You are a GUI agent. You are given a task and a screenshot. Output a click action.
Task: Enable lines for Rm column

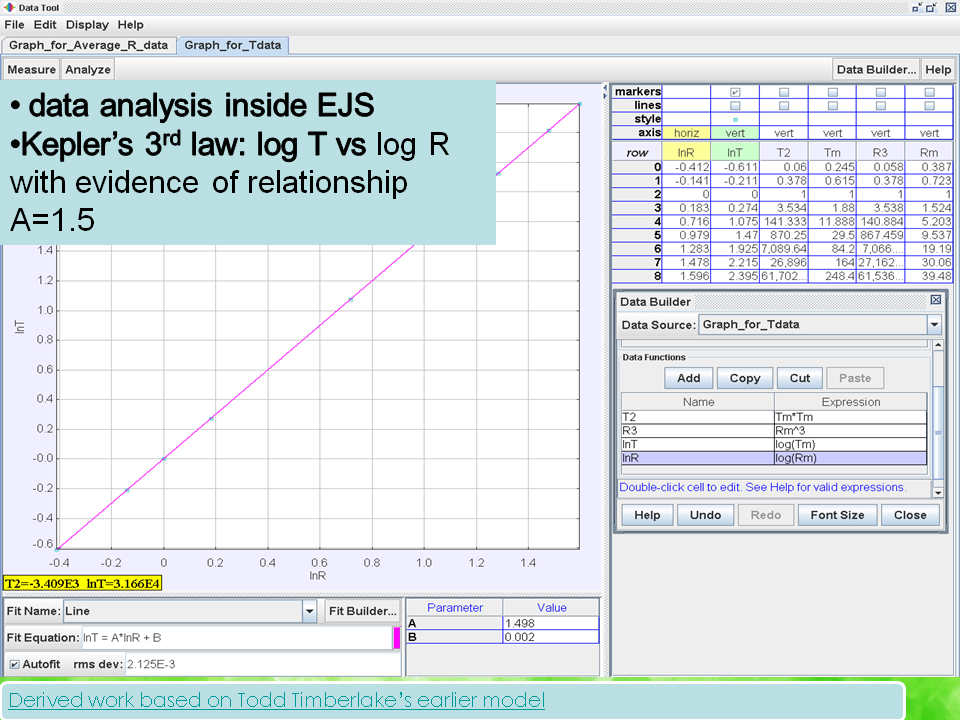[929, 105]
